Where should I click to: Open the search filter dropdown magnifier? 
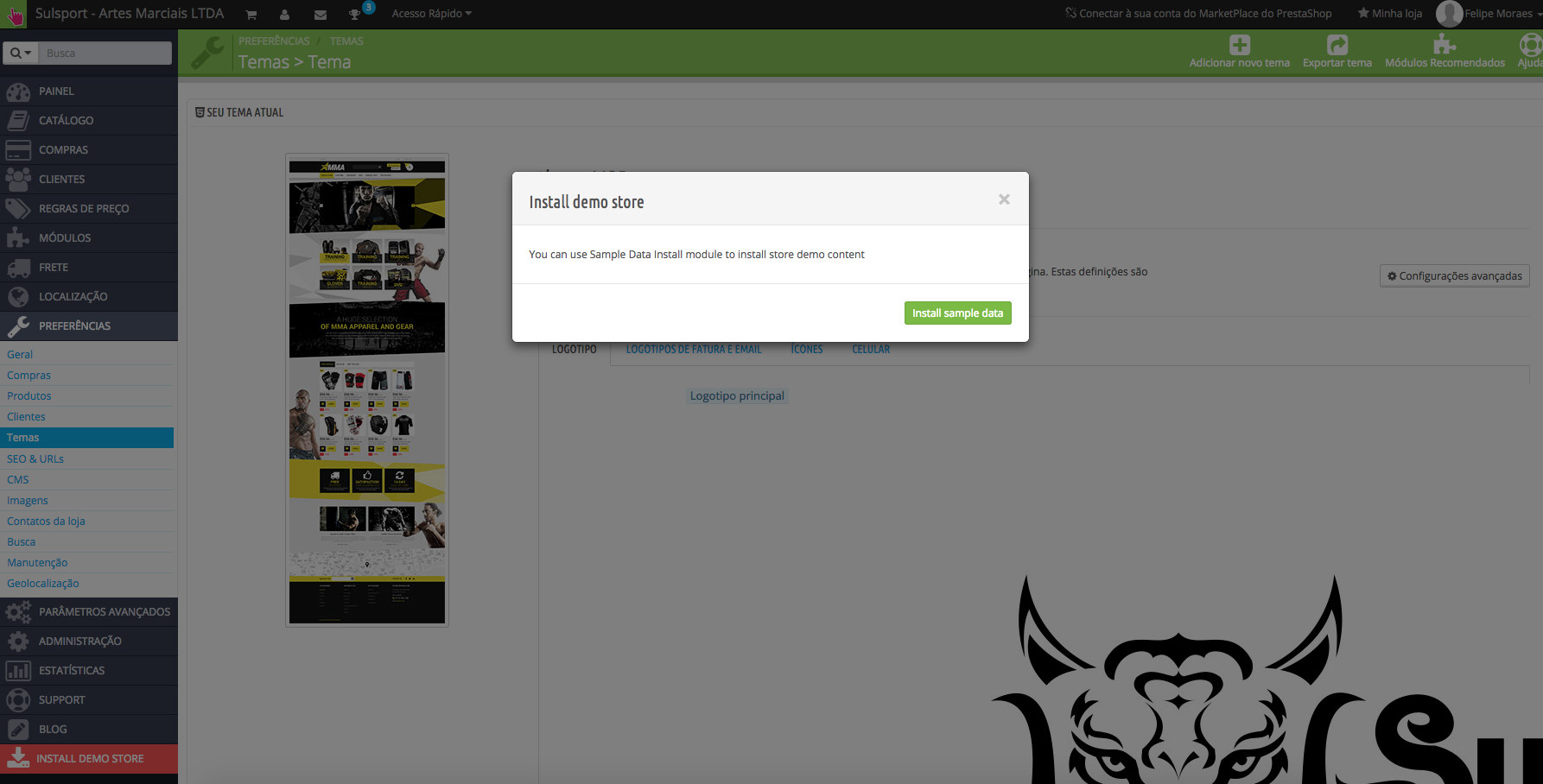[21, 53]
